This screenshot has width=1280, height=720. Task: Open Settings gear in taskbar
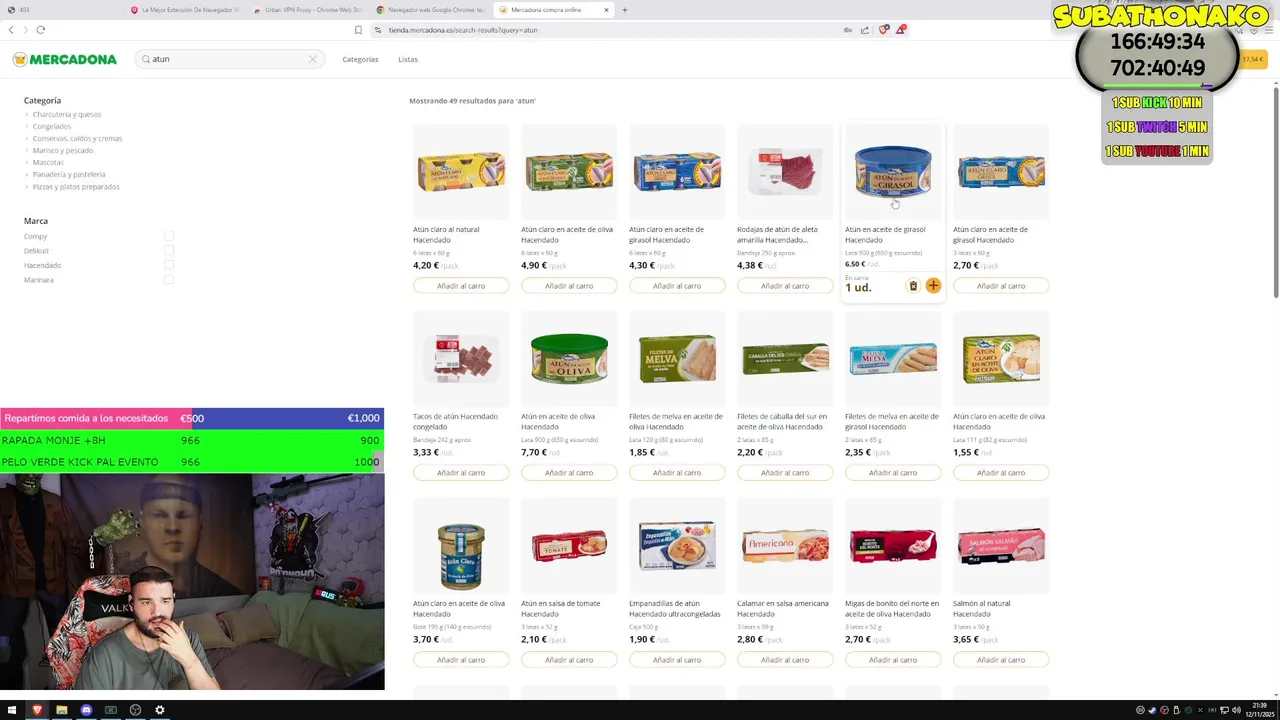point(159,710)
